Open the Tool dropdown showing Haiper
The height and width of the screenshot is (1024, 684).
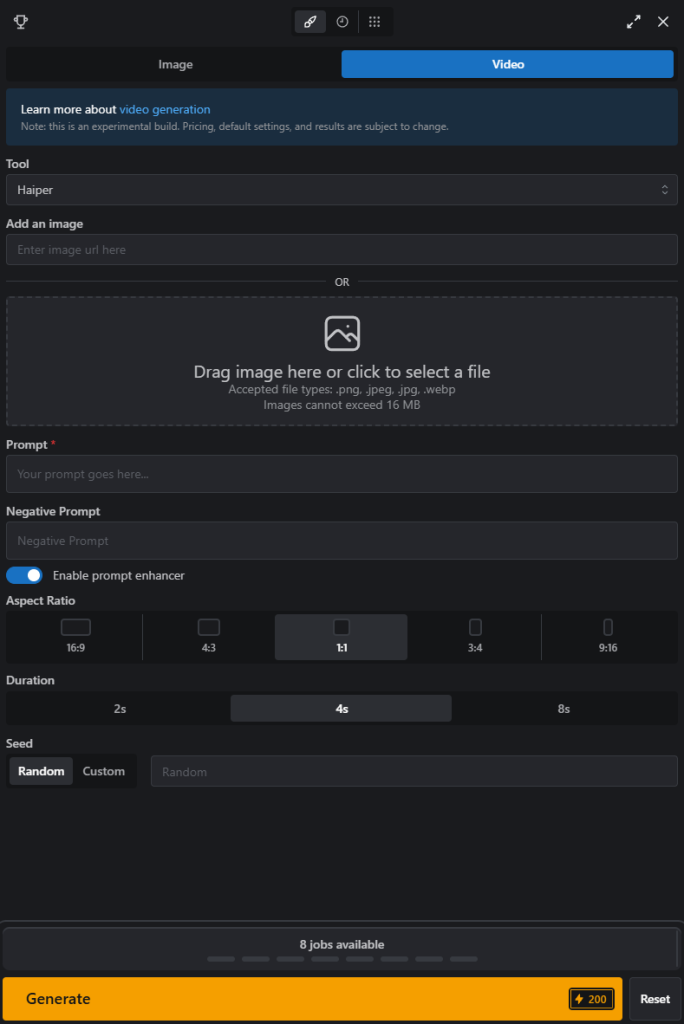pos(342,188)
